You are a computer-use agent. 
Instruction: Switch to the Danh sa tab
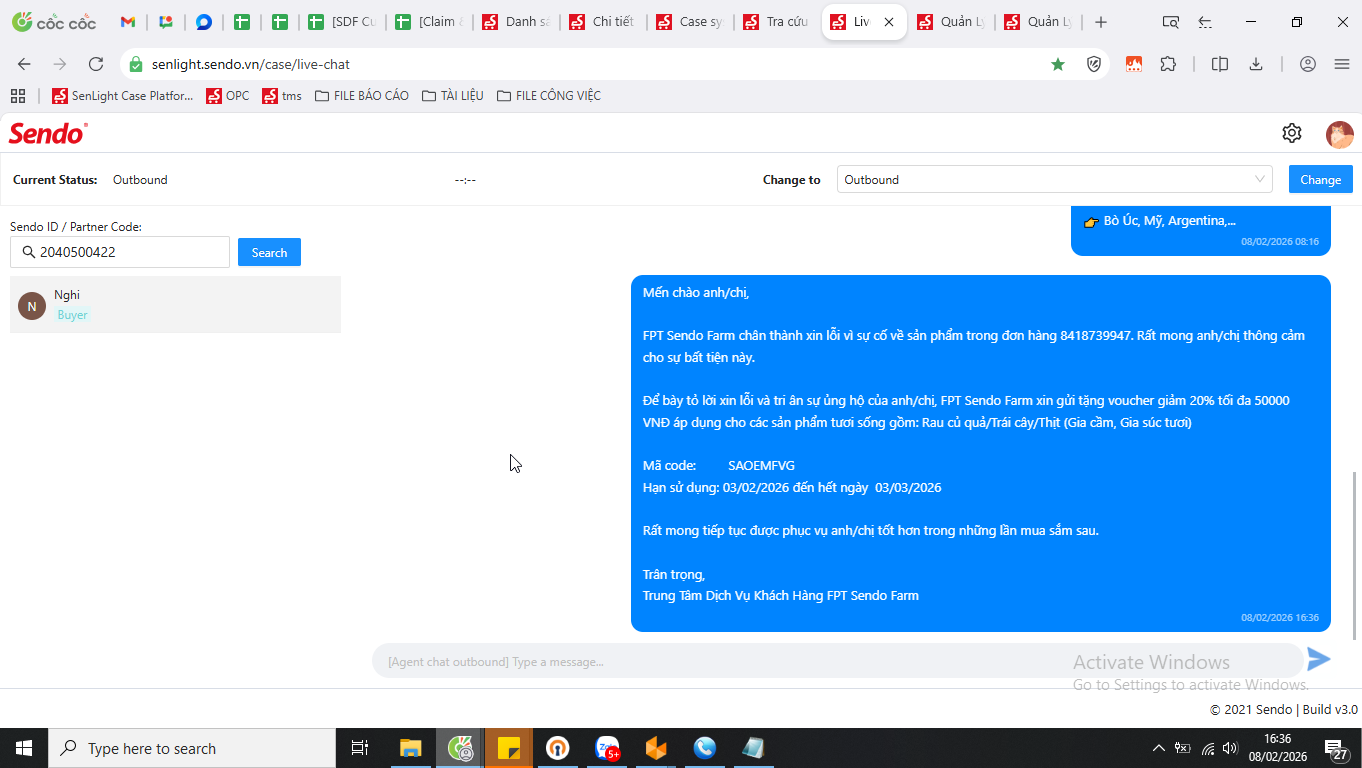point(517,22)
